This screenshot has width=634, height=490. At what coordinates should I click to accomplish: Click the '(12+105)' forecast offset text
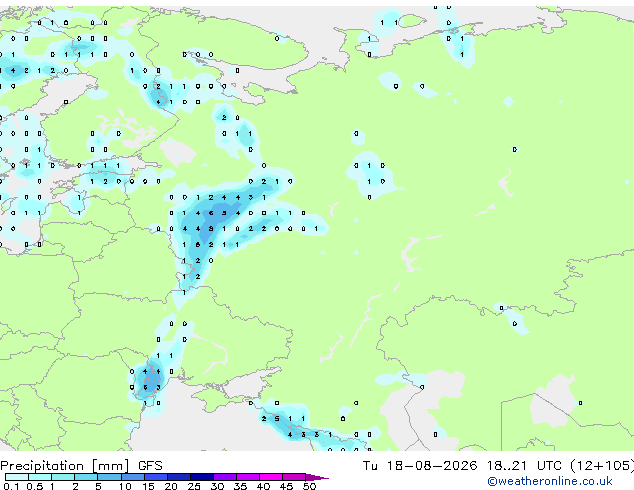point(602,466)
